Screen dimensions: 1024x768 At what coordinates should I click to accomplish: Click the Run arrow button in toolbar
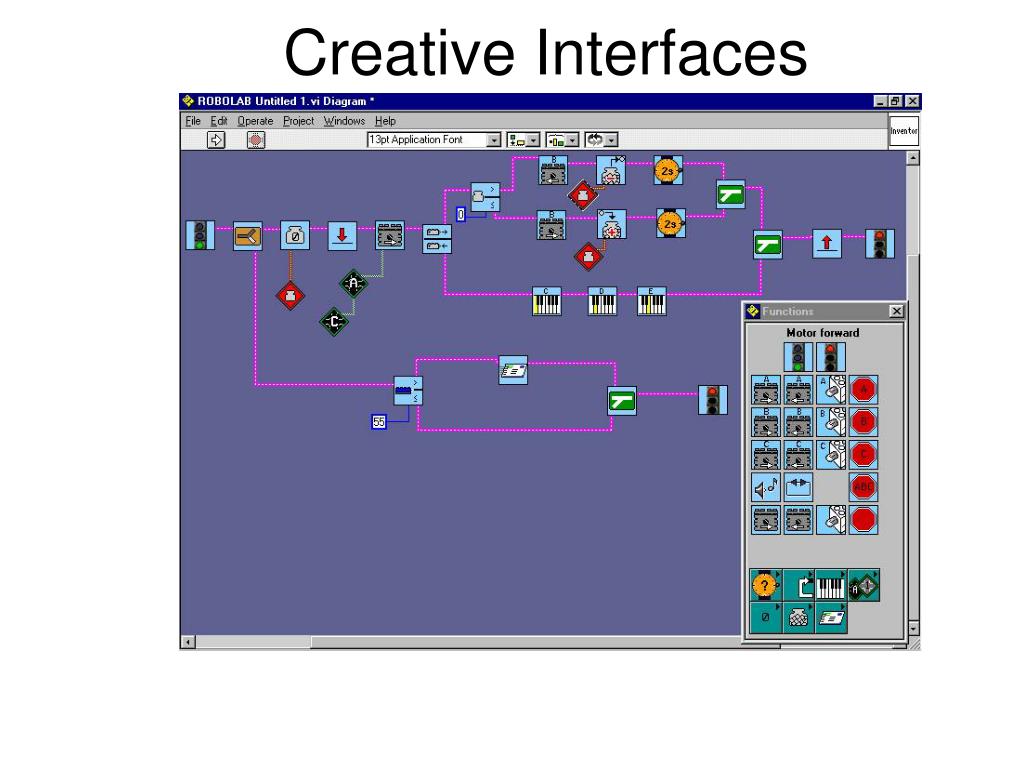[216, 140]
